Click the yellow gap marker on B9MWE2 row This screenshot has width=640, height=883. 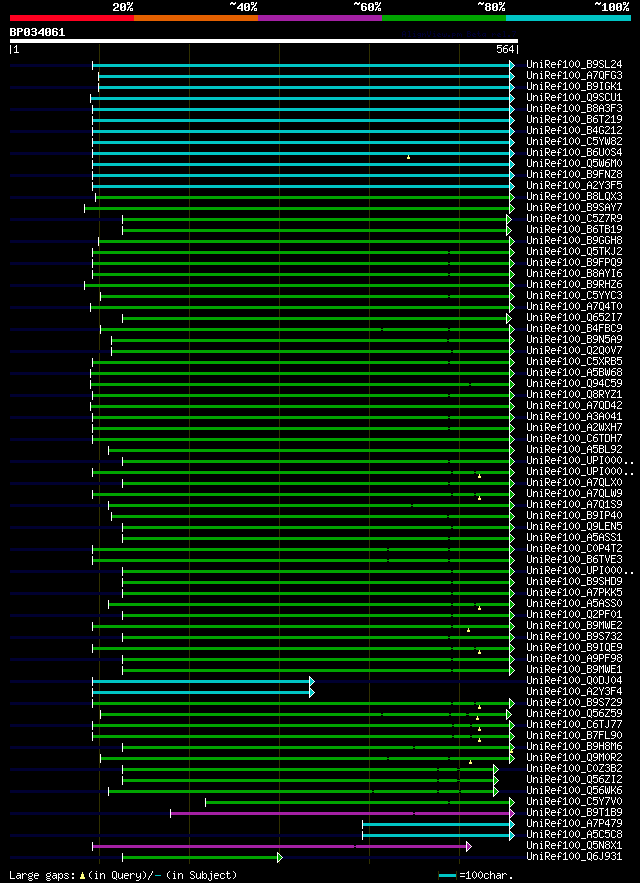click(468, 630)
